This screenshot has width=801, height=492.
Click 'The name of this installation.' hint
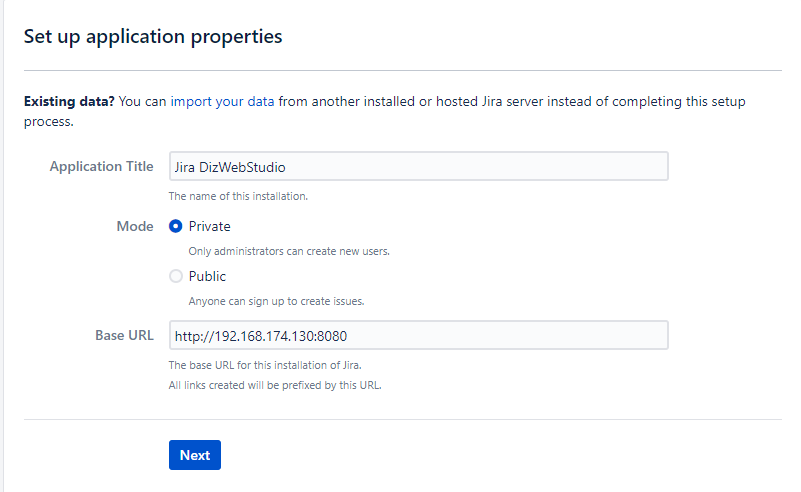pyautogui.click(x=238, y=196)
